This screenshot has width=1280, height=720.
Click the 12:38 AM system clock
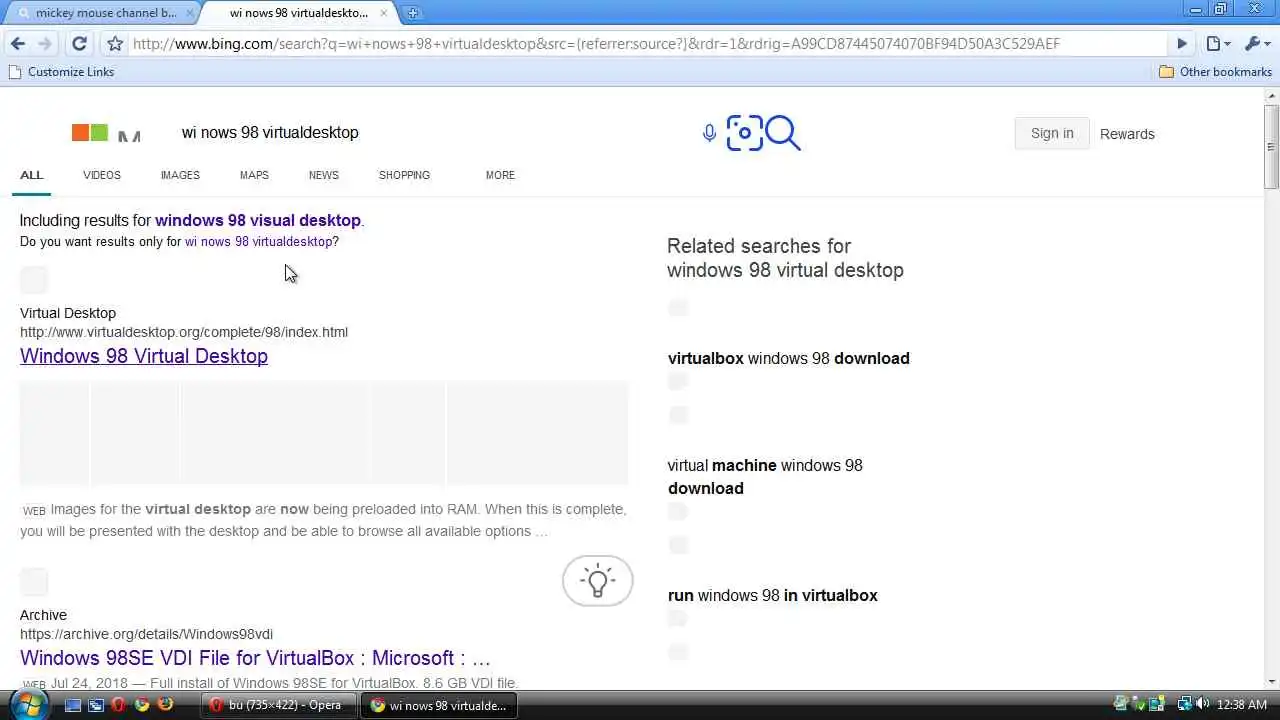pyautogui.click(x=1243, y=705)
